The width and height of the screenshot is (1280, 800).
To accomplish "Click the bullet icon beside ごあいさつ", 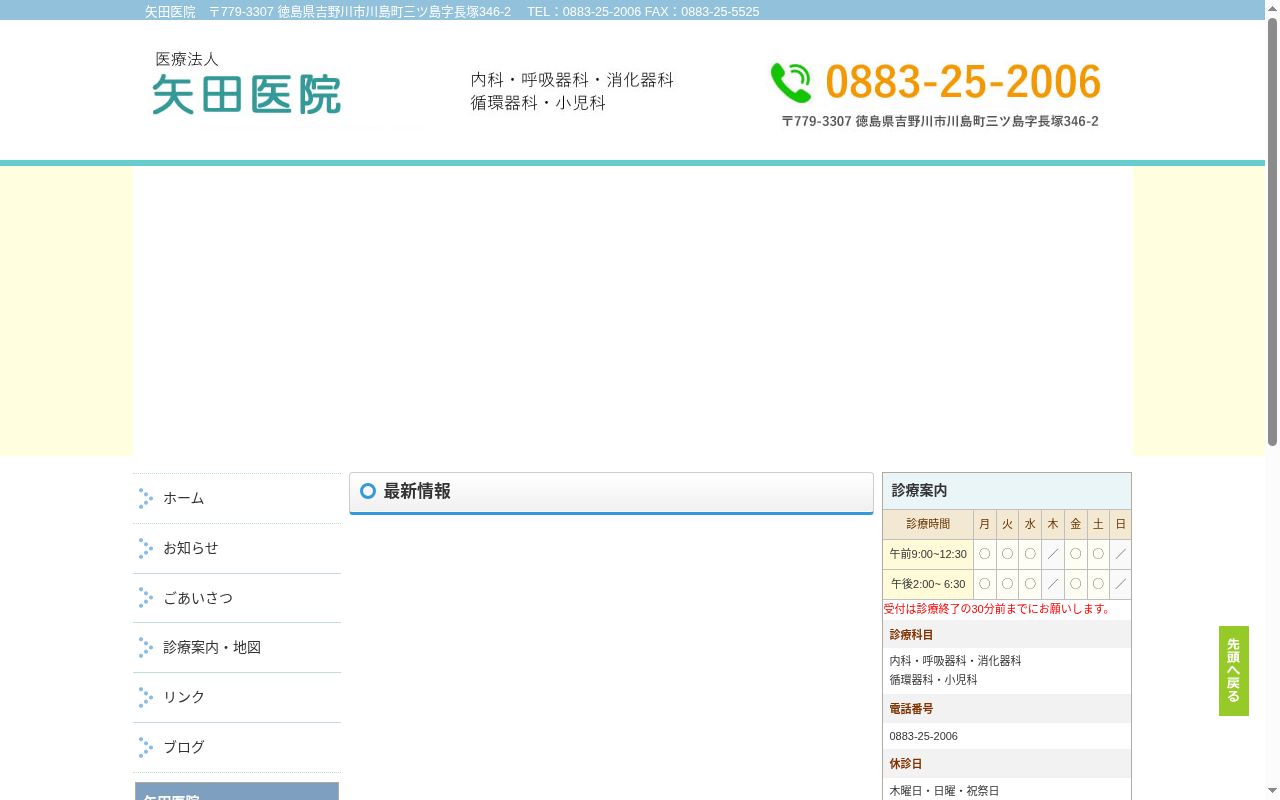I will (146, 598).
